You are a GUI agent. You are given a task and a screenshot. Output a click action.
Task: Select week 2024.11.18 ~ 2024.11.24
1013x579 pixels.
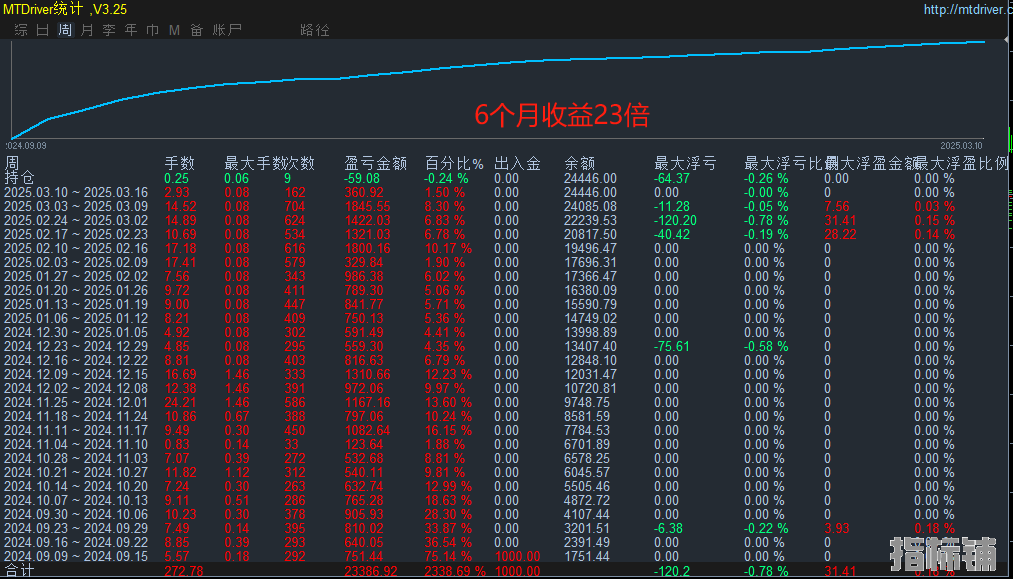coord(76,416)
